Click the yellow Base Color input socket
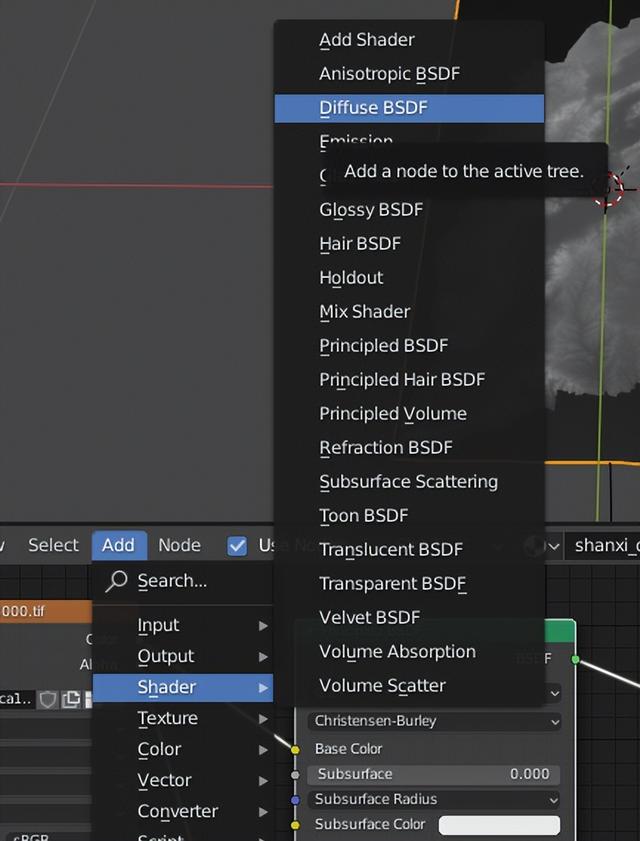The image size is (640, 841). 295,749
